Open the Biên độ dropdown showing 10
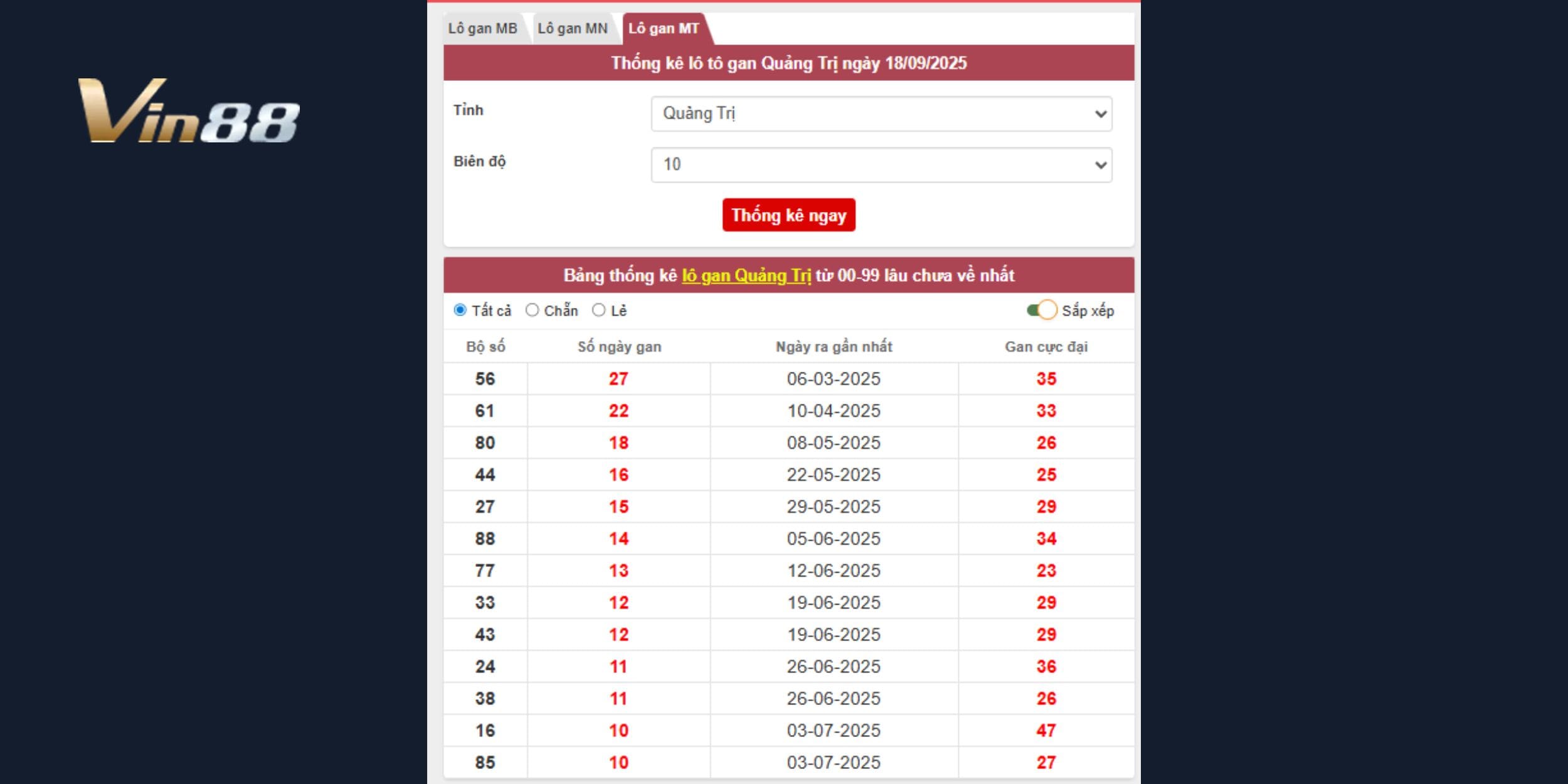The height and width of the screenshot is (784, 1568). (x=881, y=165)
